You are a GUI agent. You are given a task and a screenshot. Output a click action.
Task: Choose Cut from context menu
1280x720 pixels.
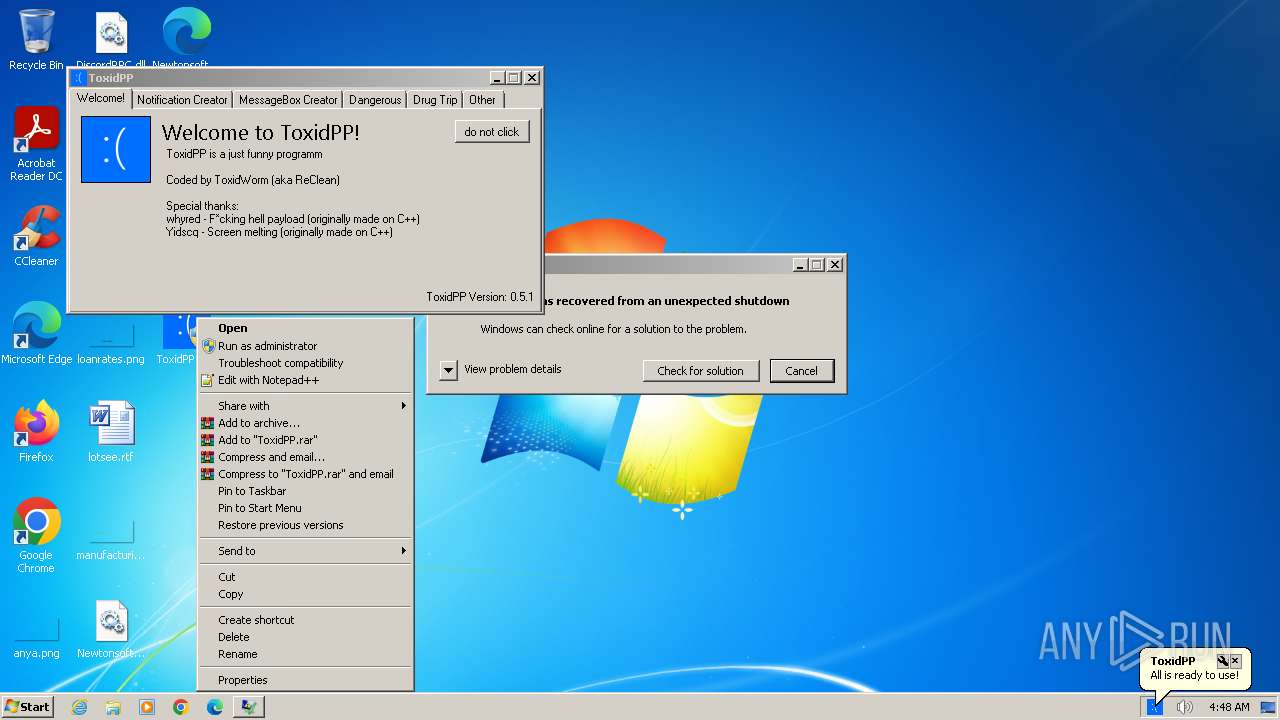tap(305, 577)
